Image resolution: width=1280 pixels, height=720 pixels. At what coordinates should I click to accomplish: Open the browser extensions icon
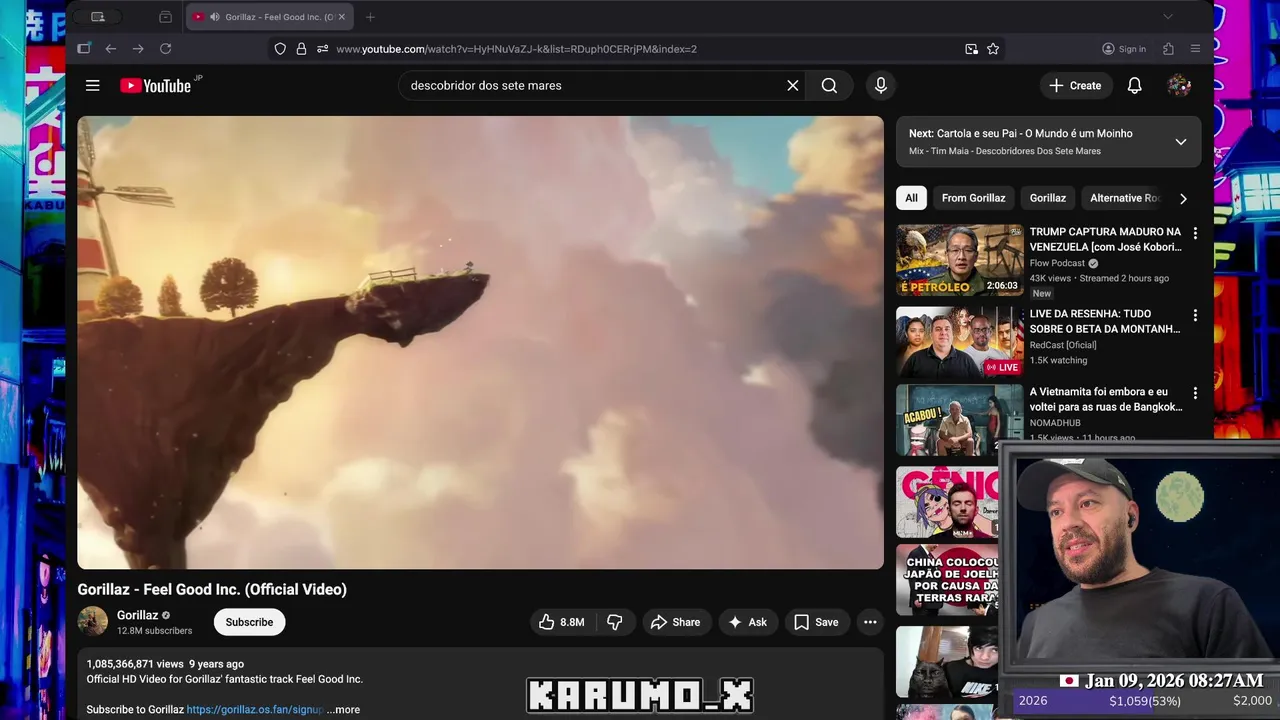pyautogui.click(x=1168, y=49)
